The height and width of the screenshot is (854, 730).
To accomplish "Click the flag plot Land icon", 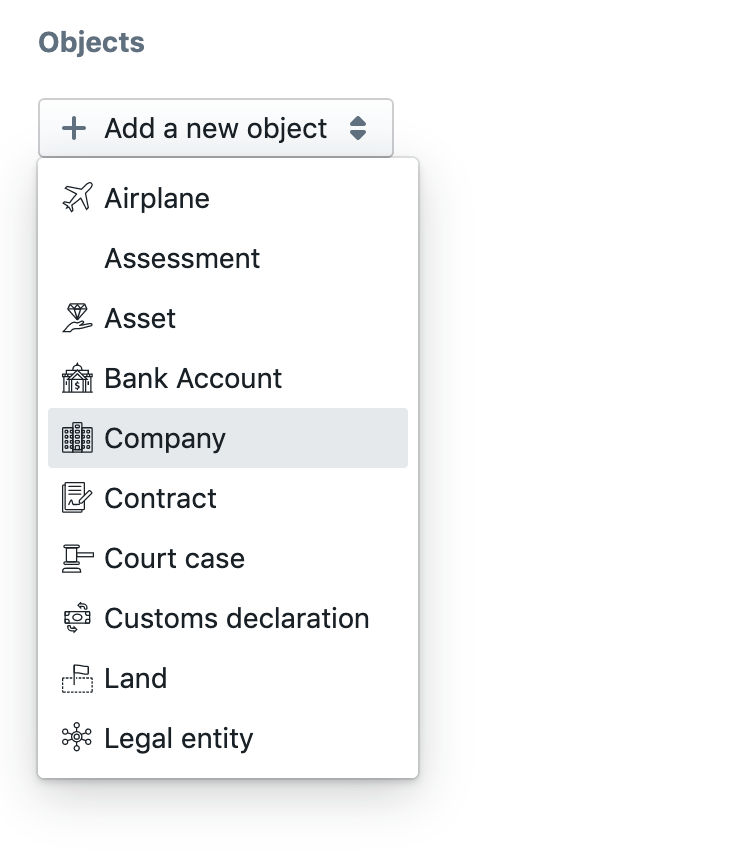I will pyautogui.click(x=77, y=678).
